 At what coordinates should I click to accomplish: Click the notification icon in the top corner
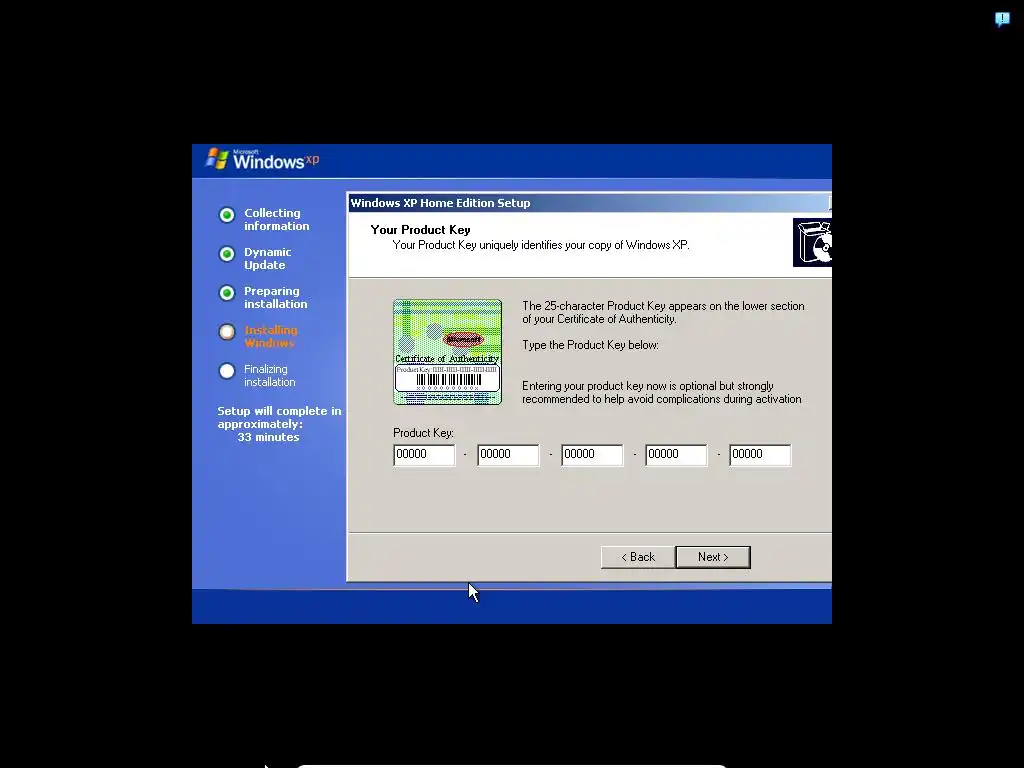[x=1002, y=19]
